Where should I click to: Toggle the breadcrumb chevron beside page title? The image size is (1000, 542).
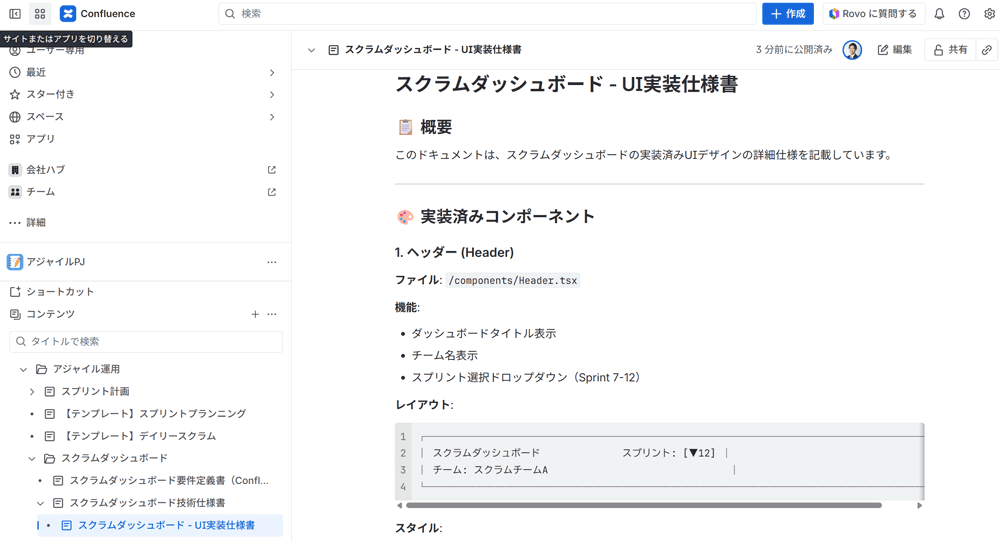point(311,50)
